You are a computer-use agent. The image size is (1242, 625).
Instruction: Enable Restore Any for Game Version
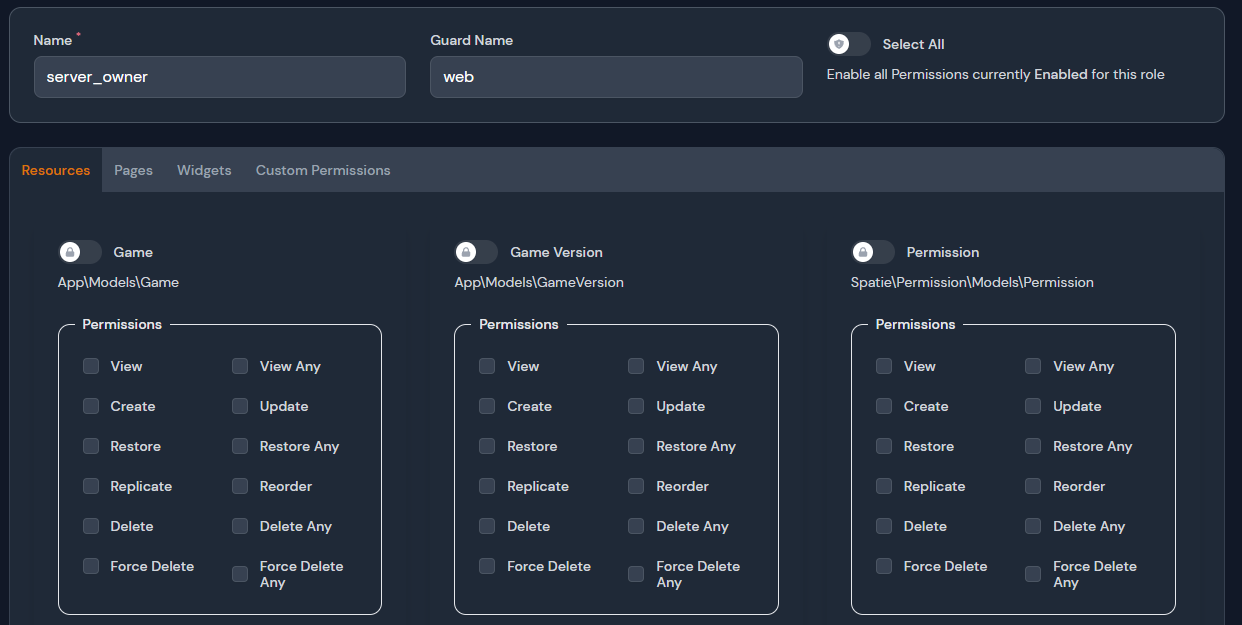pyautogui.click(x=636, y=446)
